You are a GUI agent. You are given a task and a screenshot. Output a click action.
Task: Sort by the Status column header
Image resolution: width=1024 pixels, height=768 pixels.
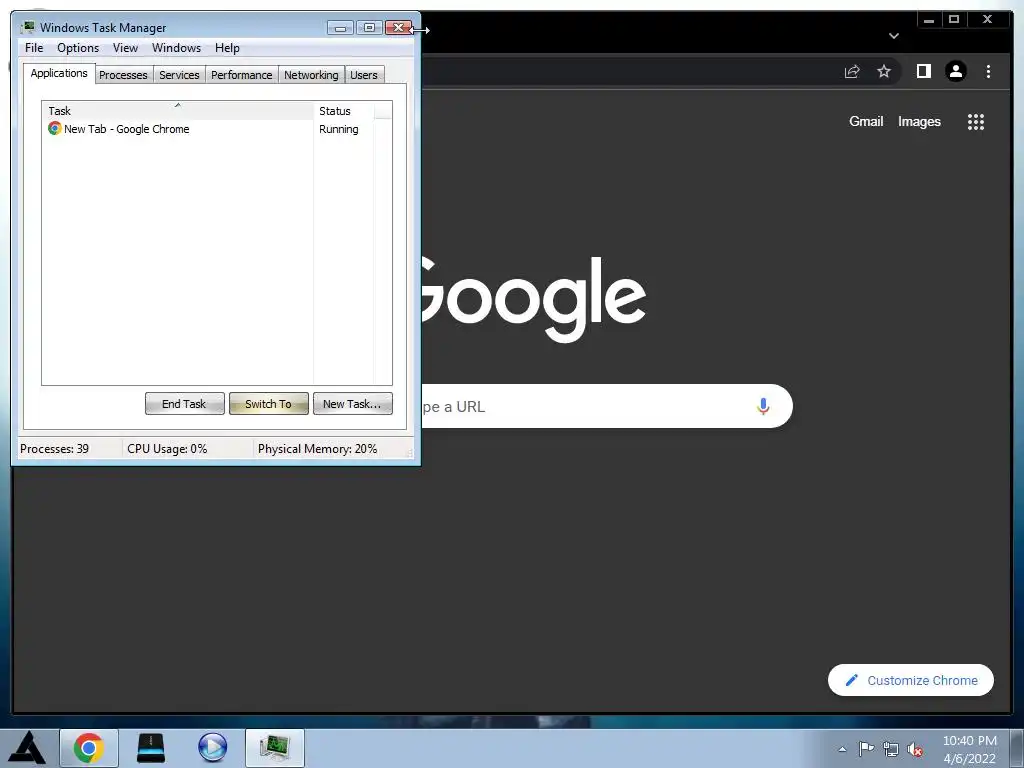344,110
